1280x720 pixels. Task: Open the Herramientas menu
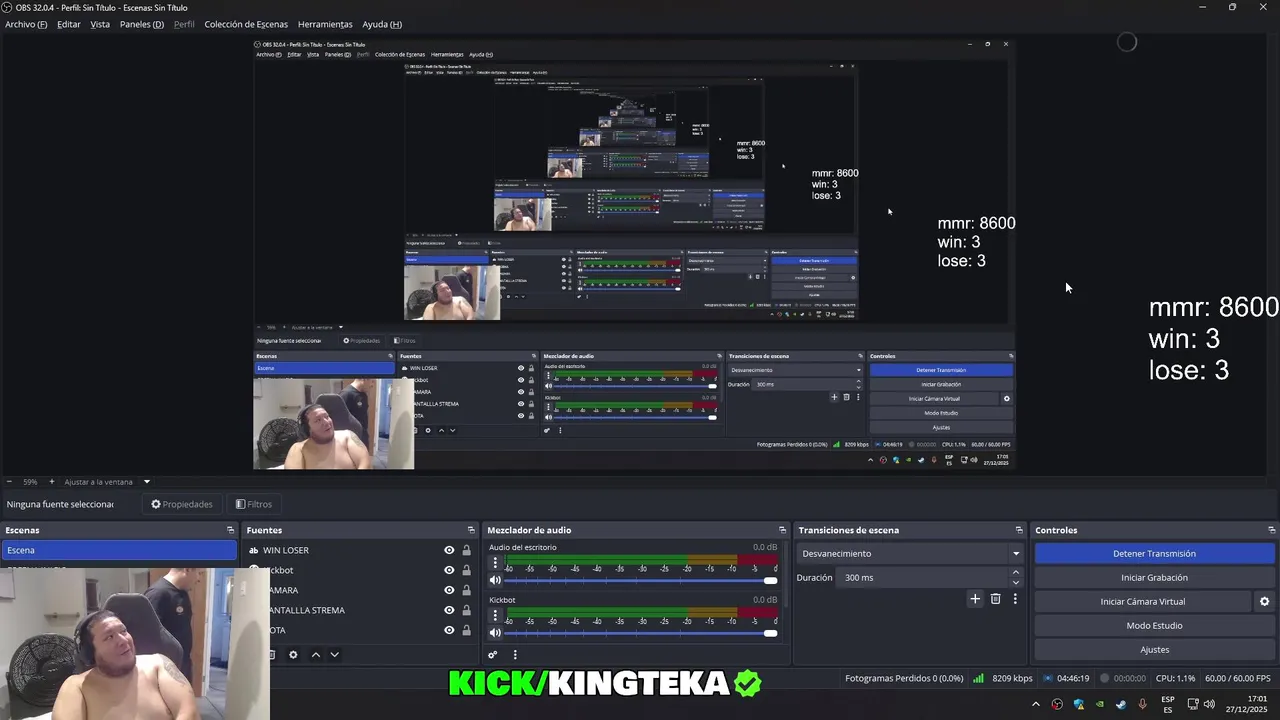(x=325, y=24)
